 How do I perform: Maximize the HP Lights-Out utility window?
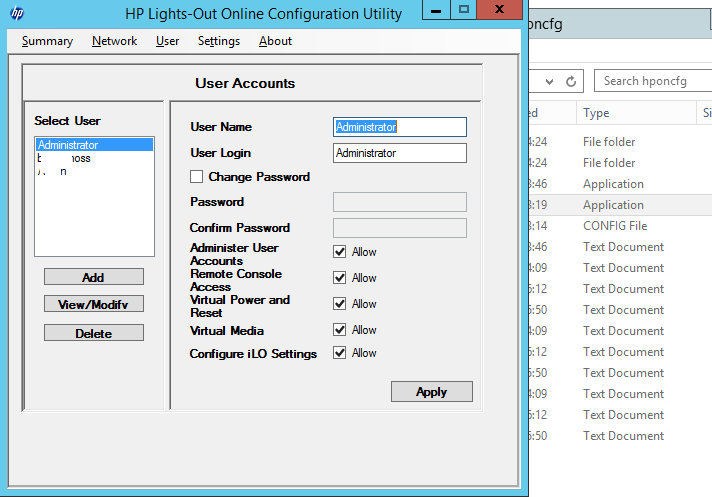tap(464, 10)
